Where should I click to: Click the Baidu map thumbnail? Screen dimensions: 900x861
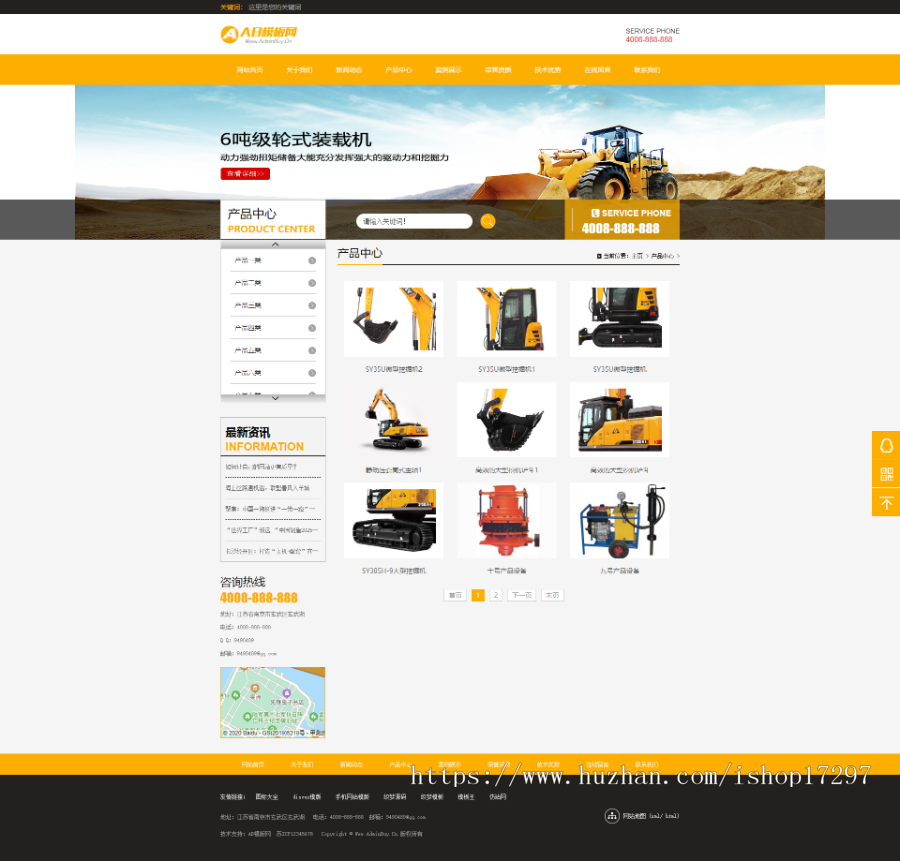pyautogui.click(x=273, y=702)
